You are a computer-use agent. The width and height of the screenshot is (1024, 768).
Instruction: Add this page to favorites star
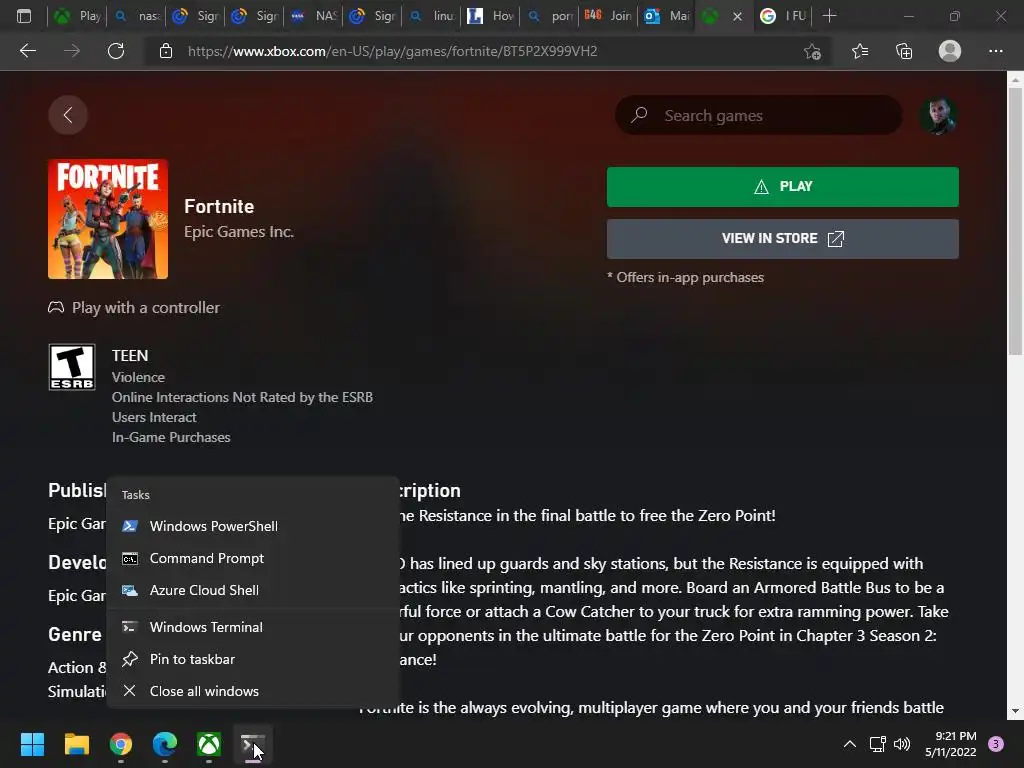[812, 51]
